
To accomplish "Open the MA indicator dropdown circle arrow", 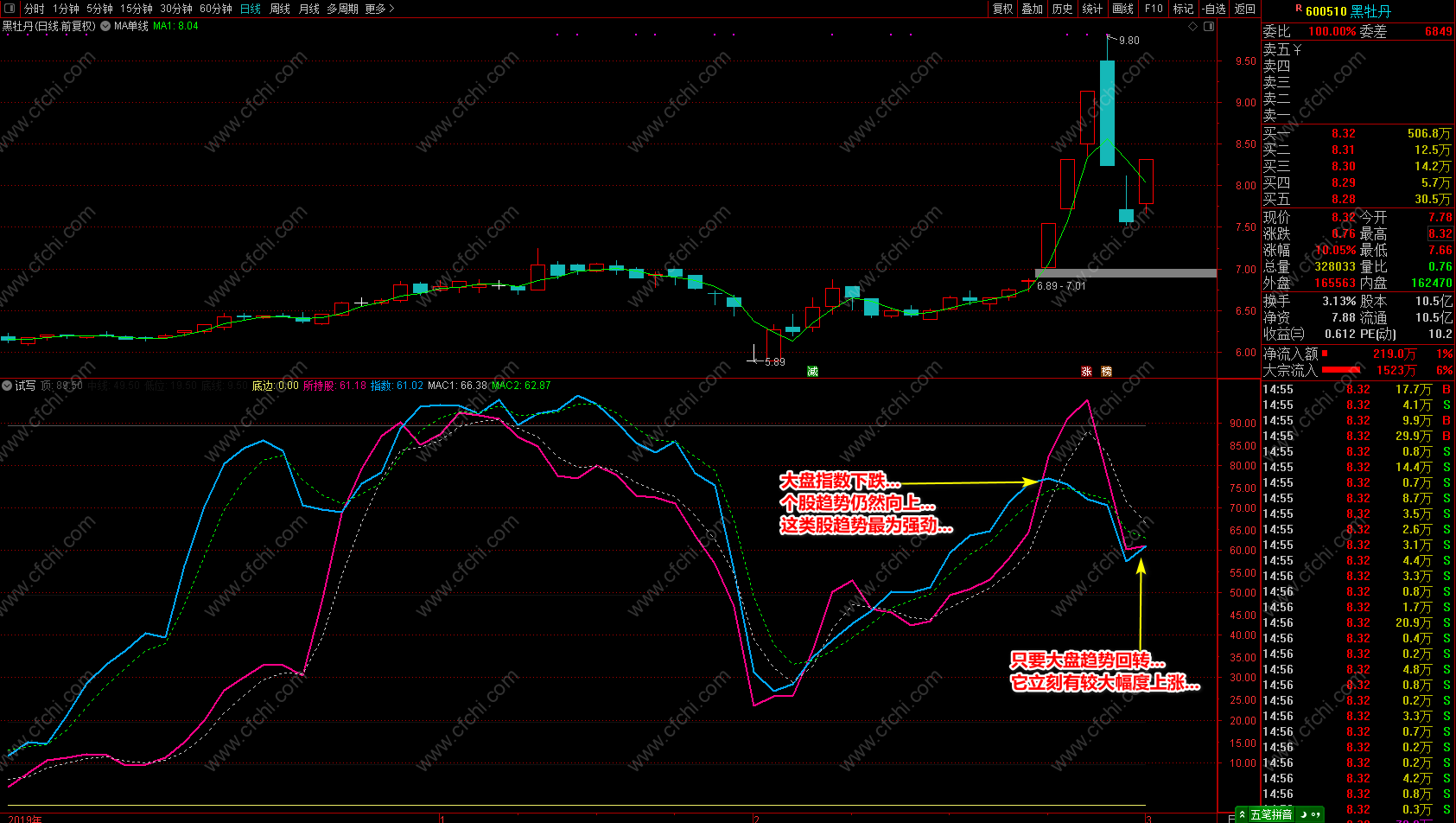I will pos(105,26).
